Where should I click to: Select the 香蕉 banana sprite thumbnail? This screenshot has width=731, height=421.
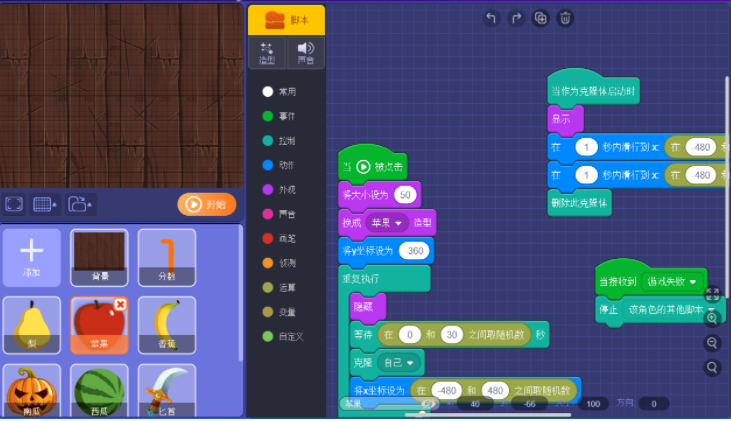pyautogui.click(x=166, y=325)
